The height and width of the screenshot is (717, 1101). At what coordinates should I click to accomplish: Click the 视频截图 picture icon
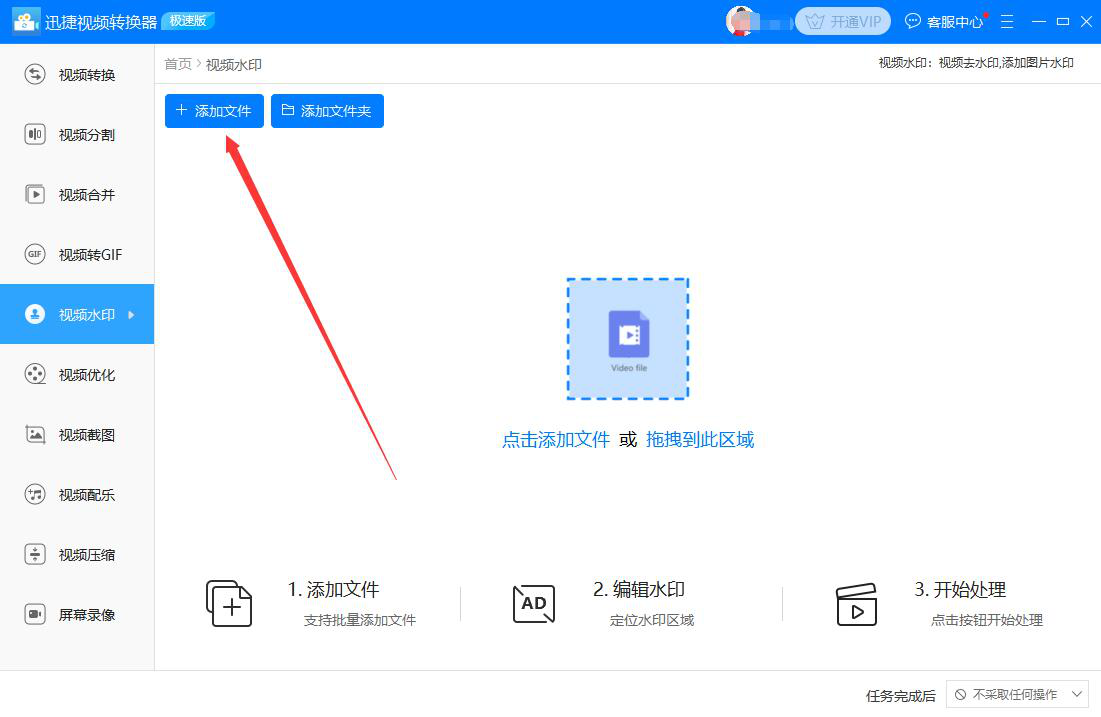point(34,434)
